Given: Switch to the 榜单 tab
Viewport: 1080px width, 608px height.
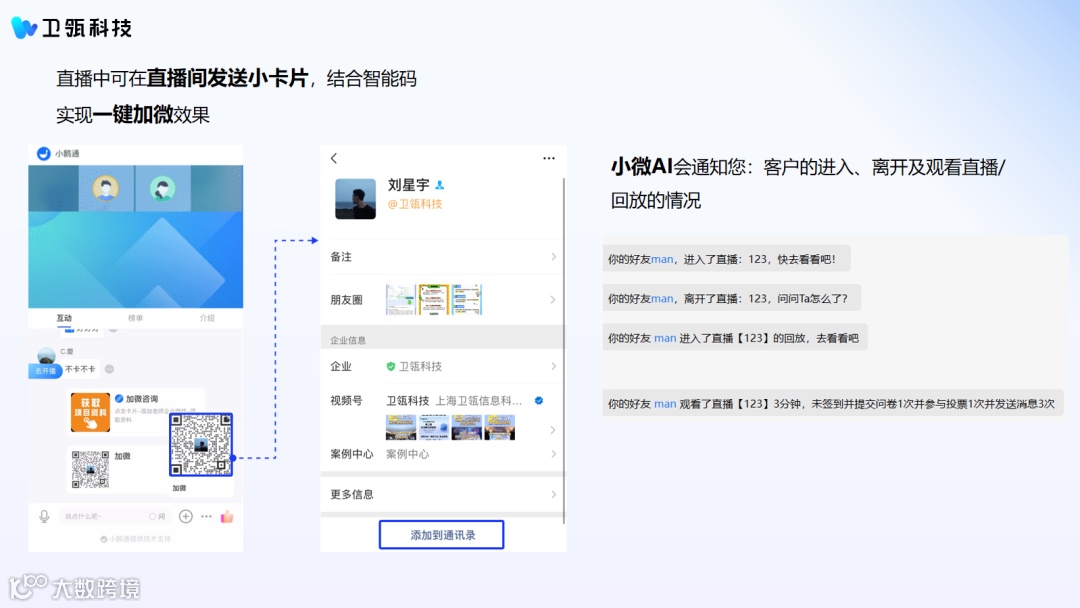Looking at the screenshot, I should pyautogui.click(x=136, y=318).
